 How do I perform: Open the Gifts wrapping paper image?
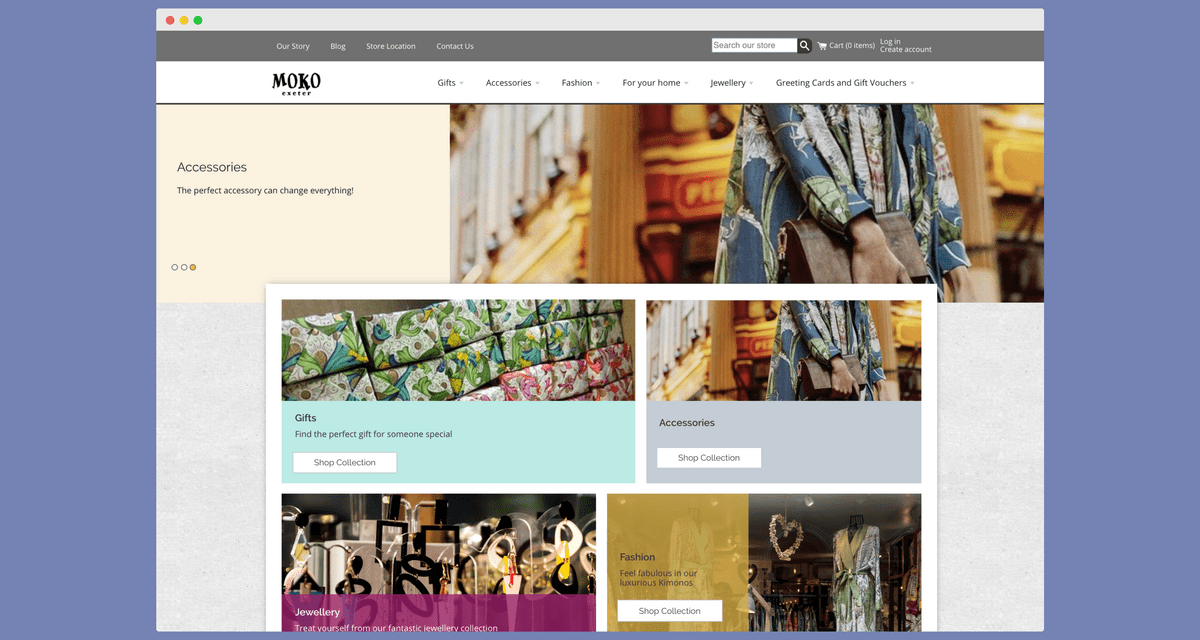click(x=458, y=350)
